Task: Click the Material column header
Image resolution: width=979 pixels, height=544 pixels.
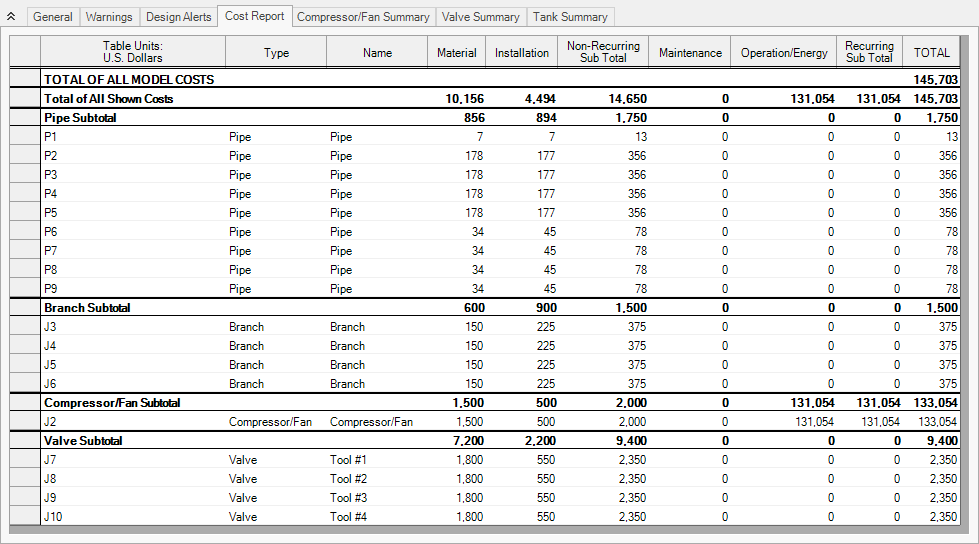Action: click(x=456, y=52)
